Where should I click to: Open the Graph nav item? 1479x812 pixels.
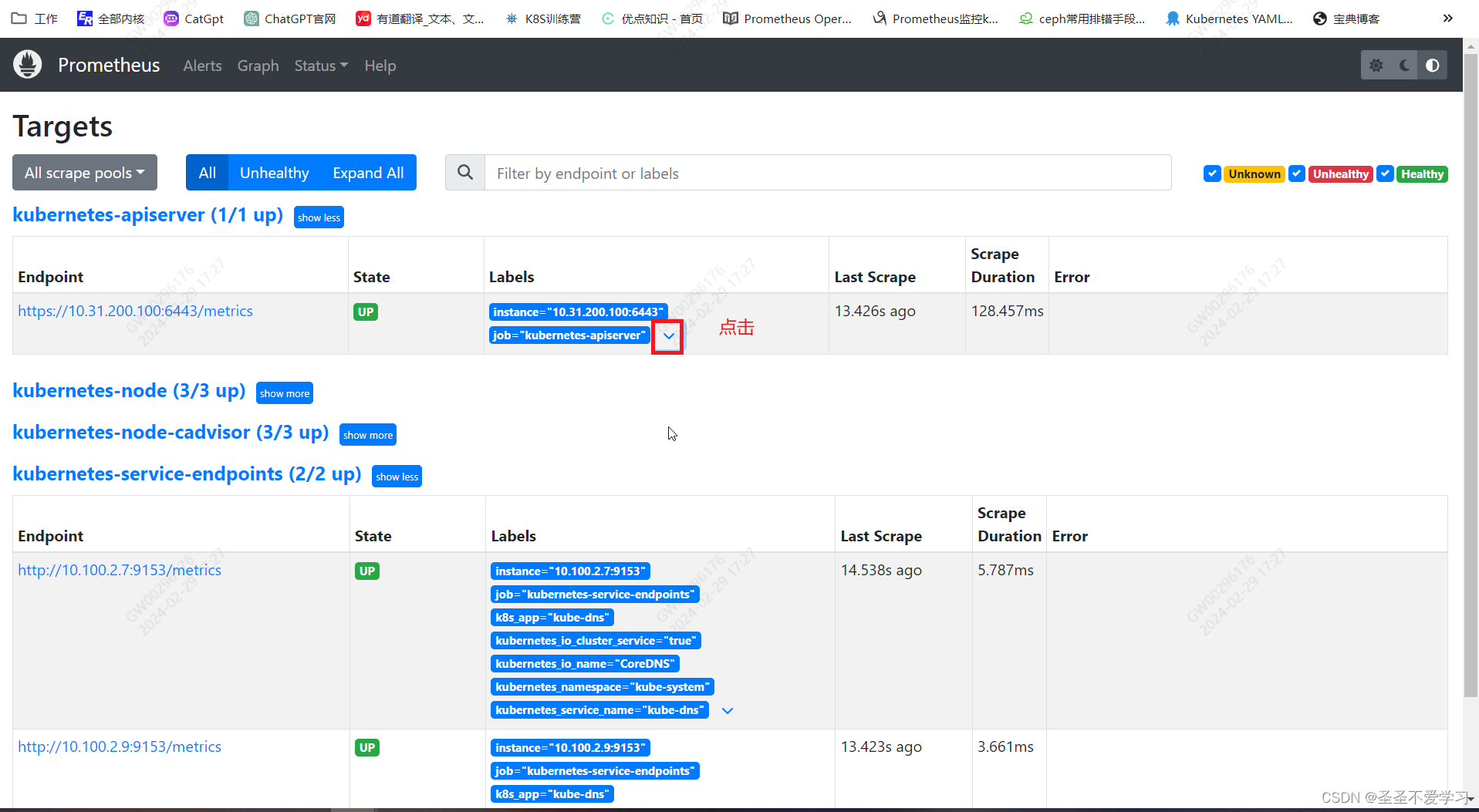click(258, 66)
